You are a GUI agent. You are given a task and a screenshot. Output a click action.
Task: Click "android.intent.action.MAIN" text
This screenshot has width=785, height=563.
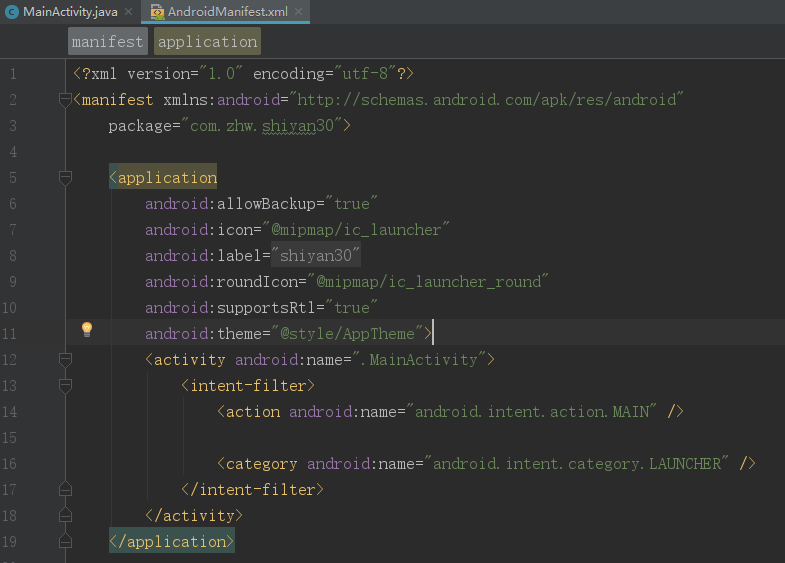532,412
